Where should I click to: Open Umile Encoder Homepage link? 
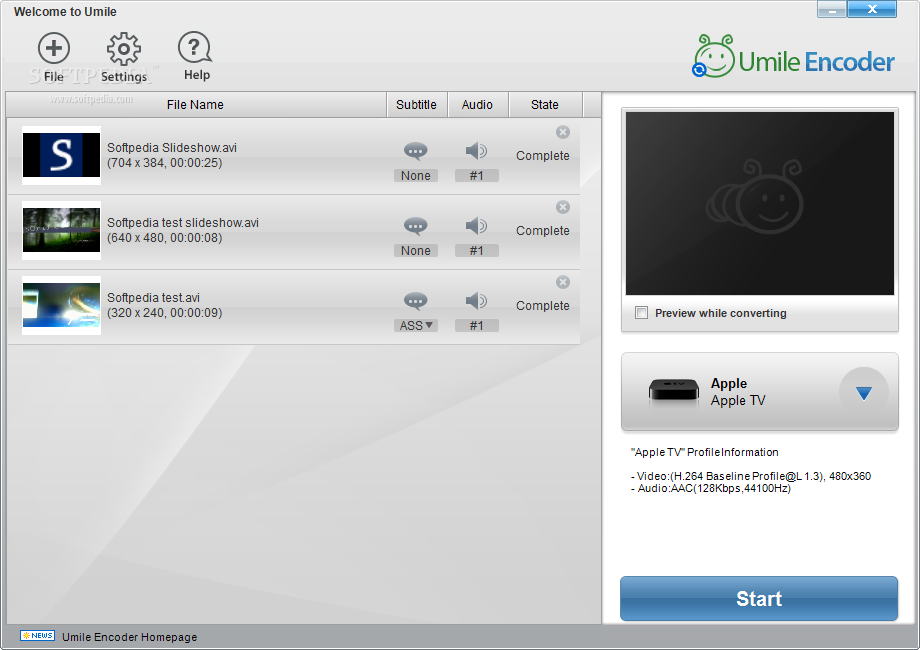coord(130,637)
